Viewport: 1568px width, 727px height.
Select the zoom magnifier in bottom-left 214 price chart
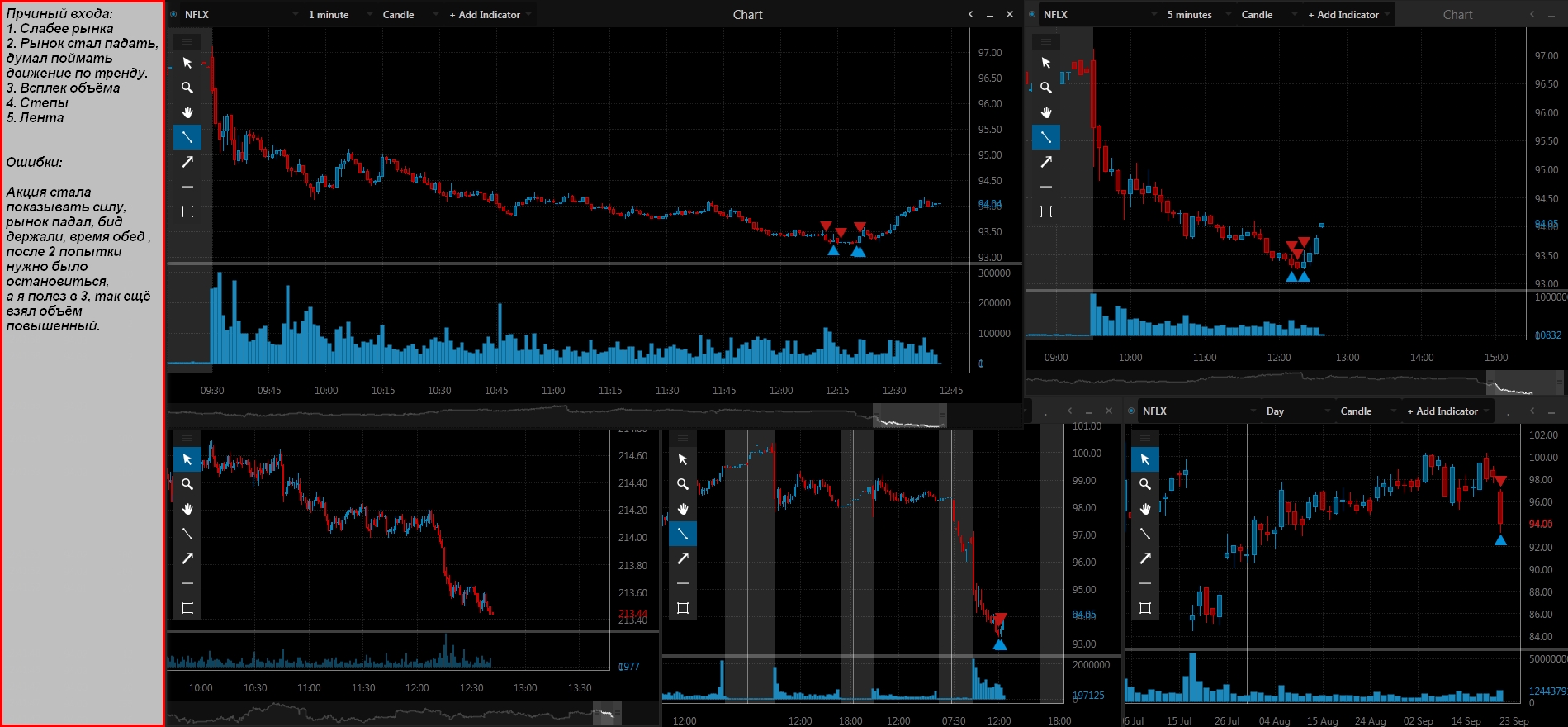(187, 484)
